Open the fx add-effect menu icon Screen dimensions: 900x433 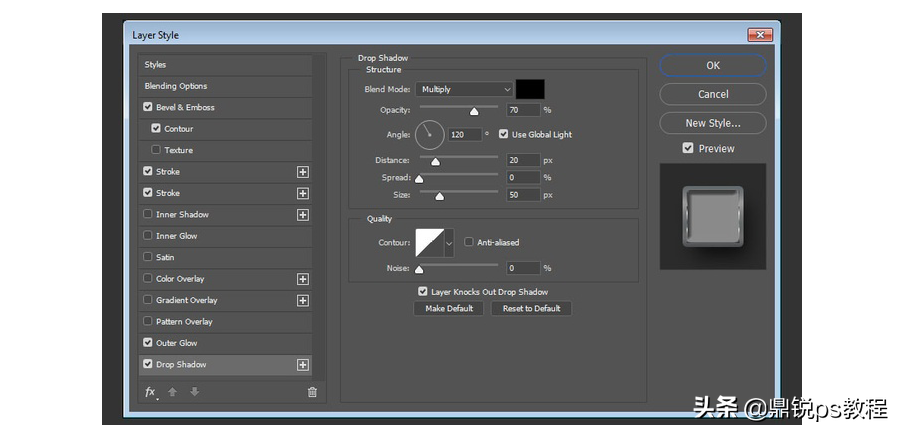click(x=150, y=392)
